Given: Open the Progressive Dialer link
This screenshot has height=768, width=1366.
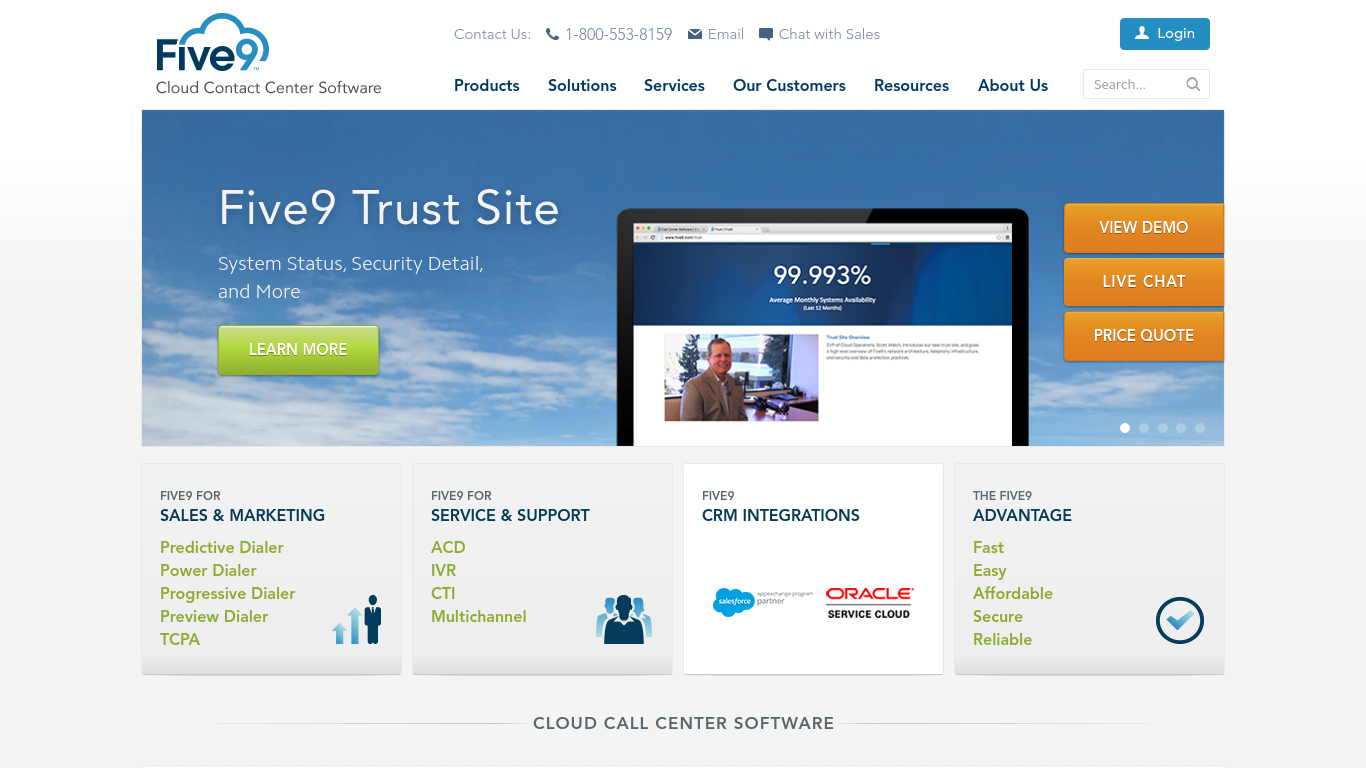Looking at the screenshot, I should click(x=228, y=593).
